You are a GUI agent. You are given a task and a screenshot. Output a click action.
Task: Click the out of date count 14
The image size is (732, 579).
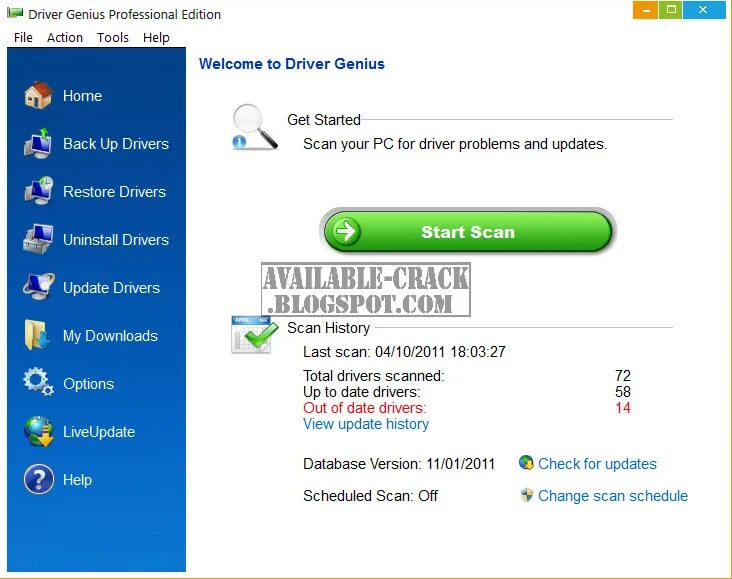click(623, 408)
